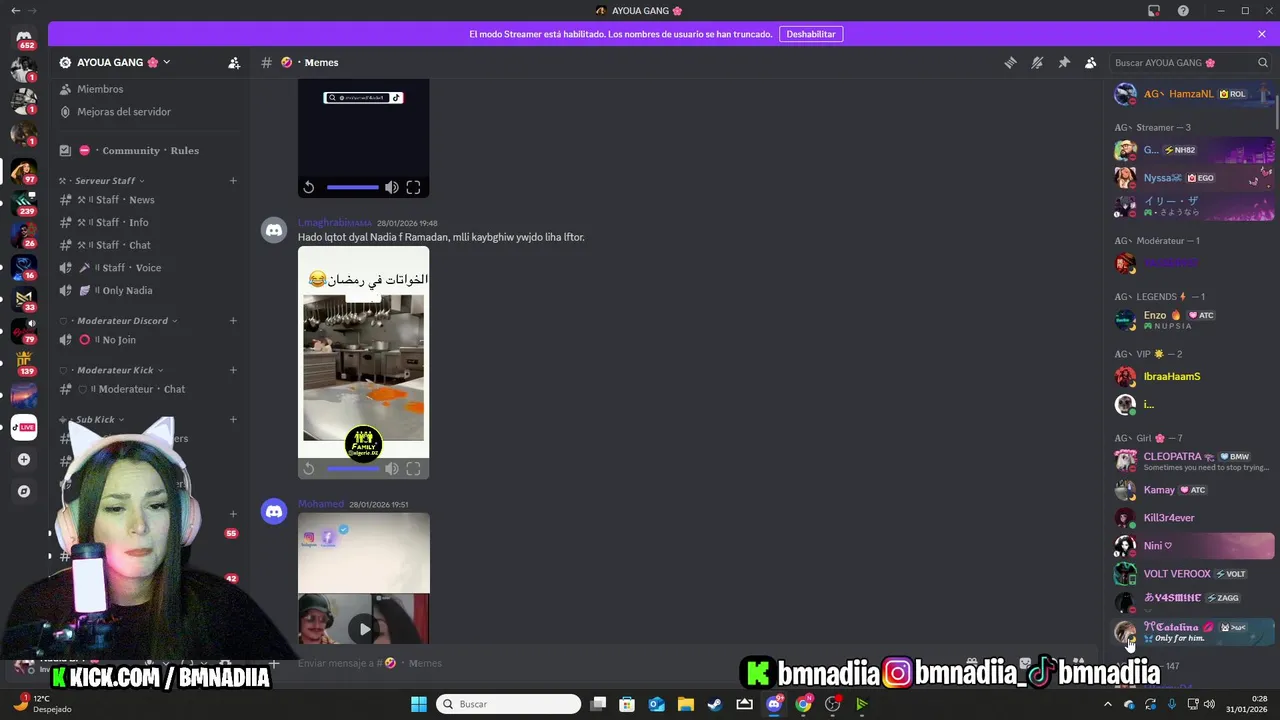Screen dimensions: 1280x720
Task: Open Threads icon in channel header
Action: tap(1010, 62)
